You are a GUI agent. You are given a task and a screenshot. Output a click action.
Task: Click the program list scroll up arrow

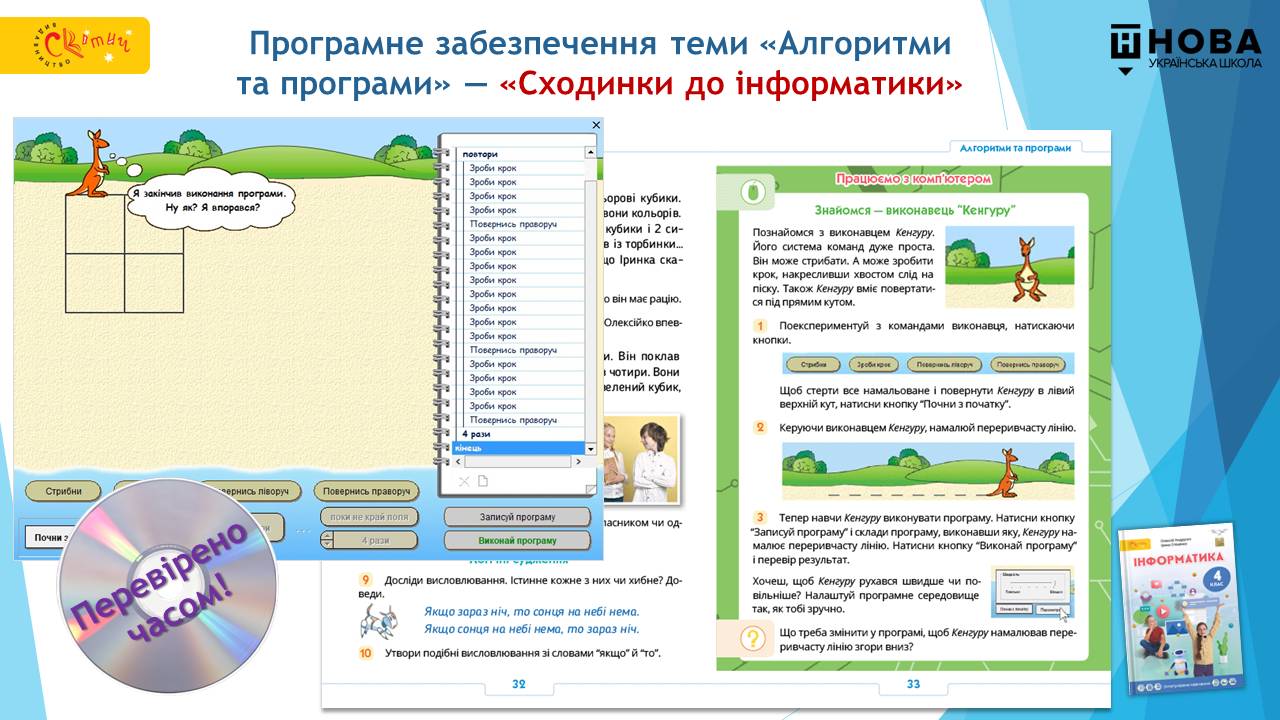pos(590,153)
